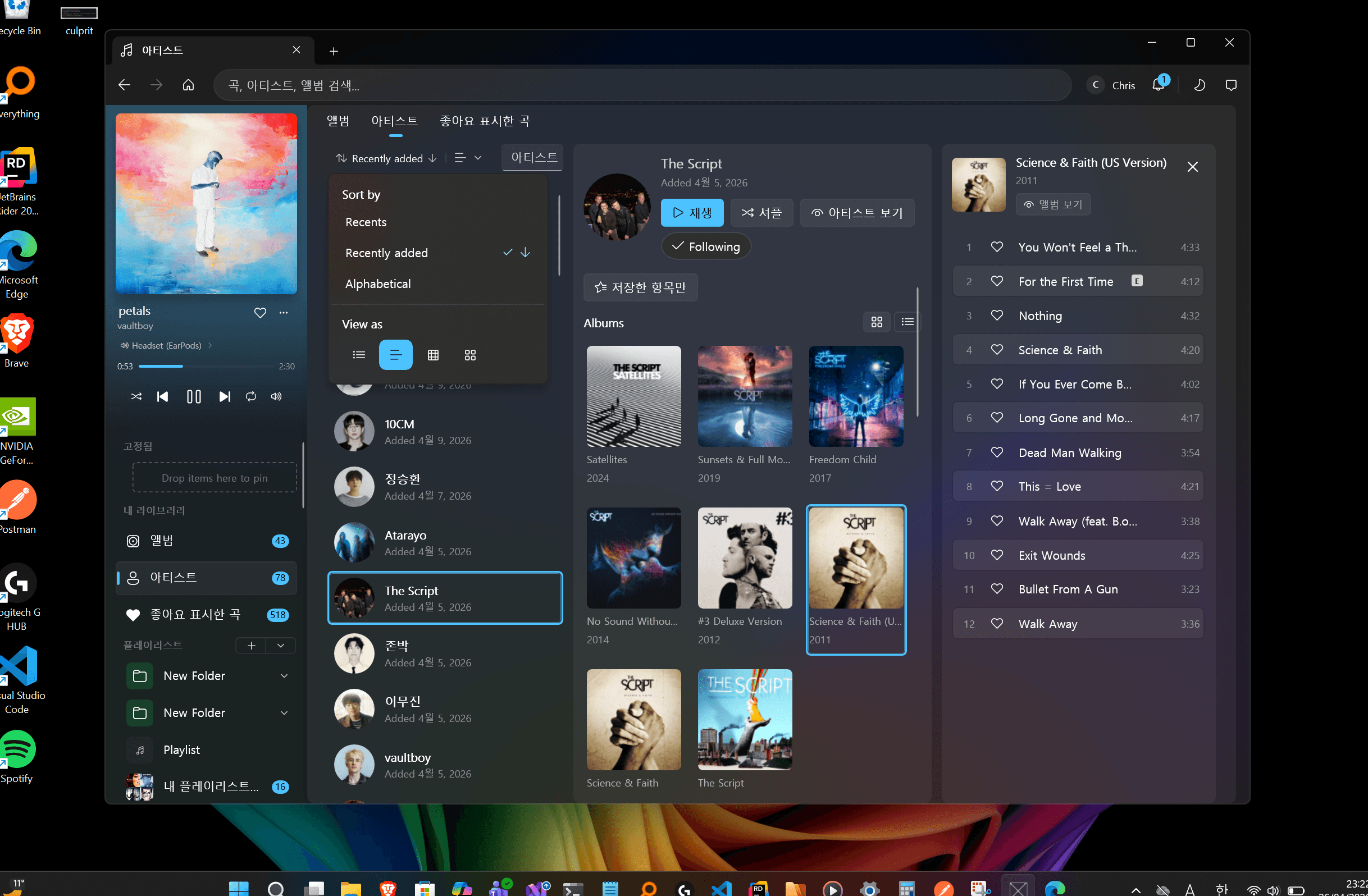Image resolution: width=1368 pixels, height=896 pixels.
Task: Like the track For the First Time
Action: coord(997,281)
